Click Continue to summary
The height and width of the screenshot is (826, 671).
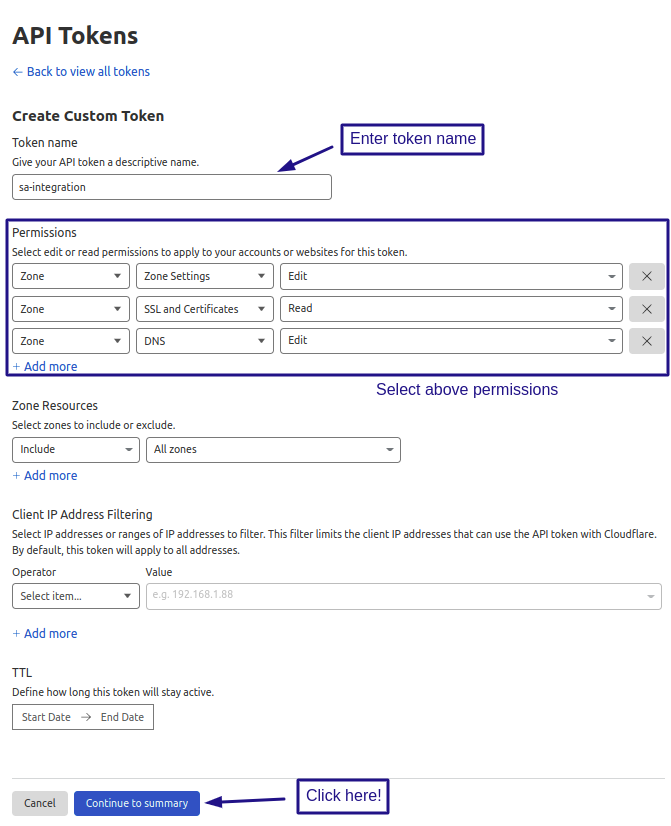click(x=136, y=803)
